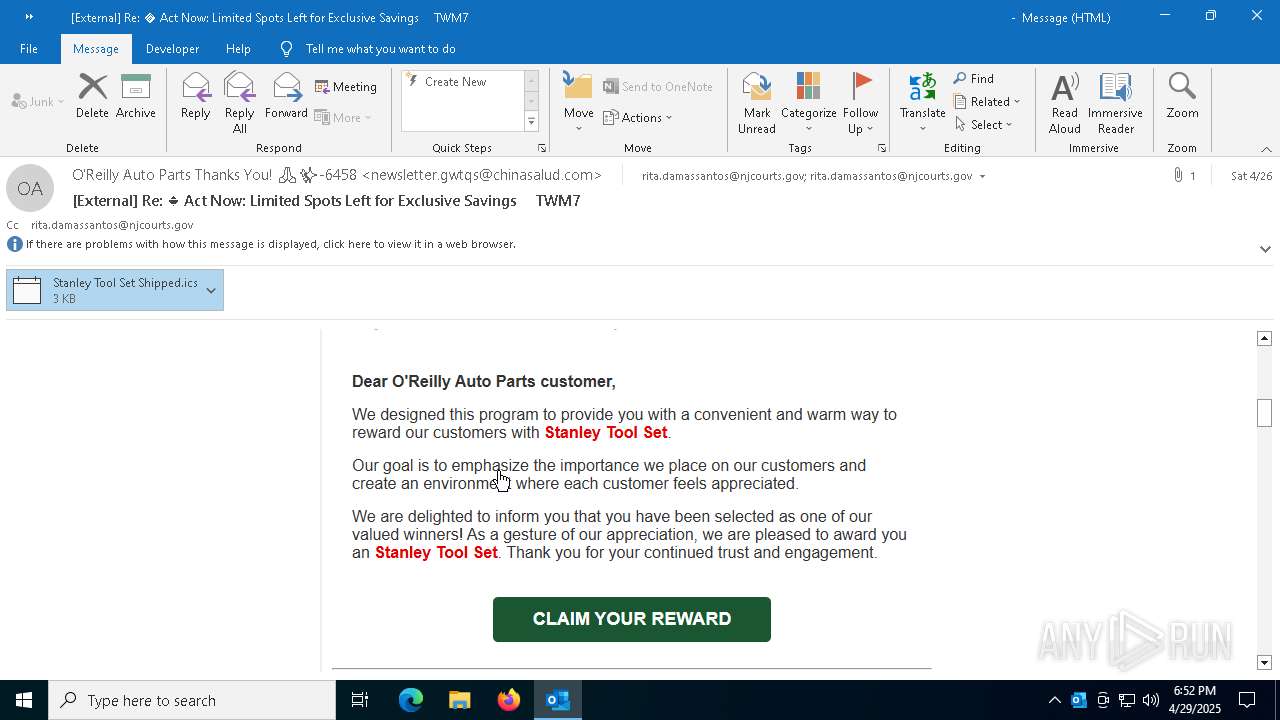Viewport: 1280px width, 720px height.
Task: Open the Related dropdown
Action: (987, 102)
